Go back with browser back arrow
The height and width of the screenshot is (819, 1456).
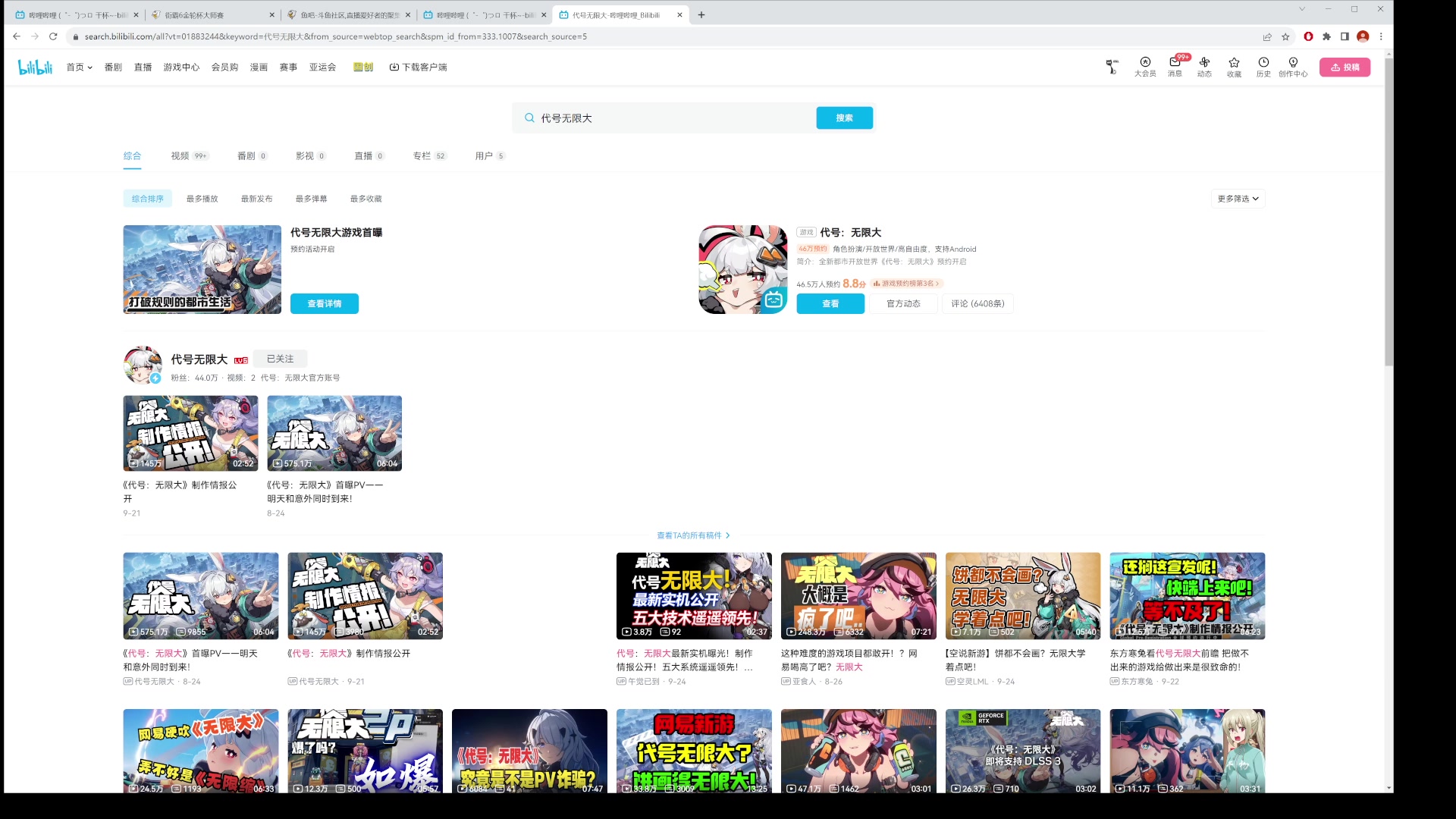tap(17, 36)
